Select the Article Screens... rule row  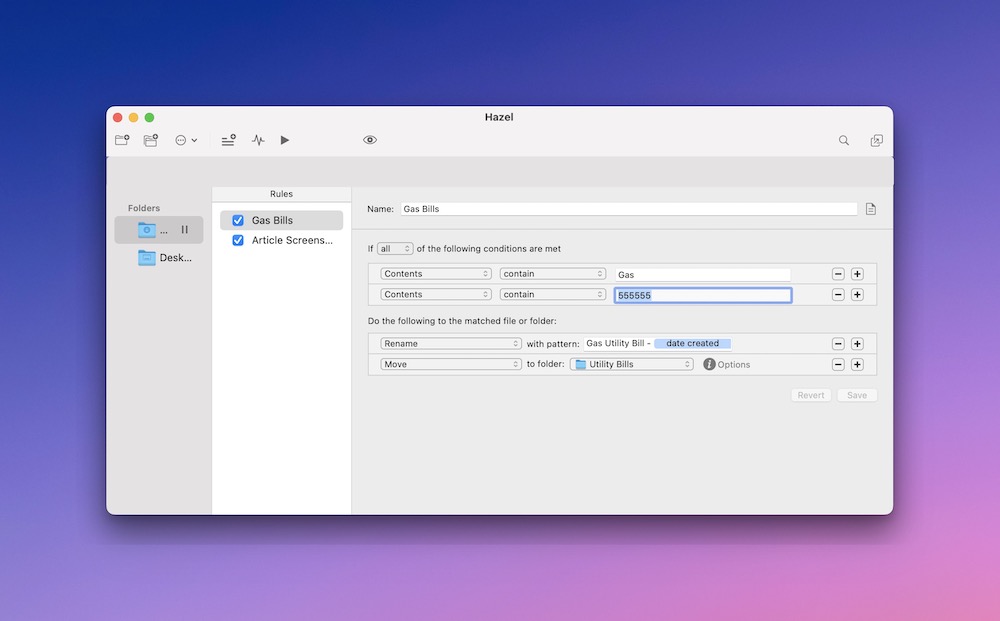tap(281, 240)
